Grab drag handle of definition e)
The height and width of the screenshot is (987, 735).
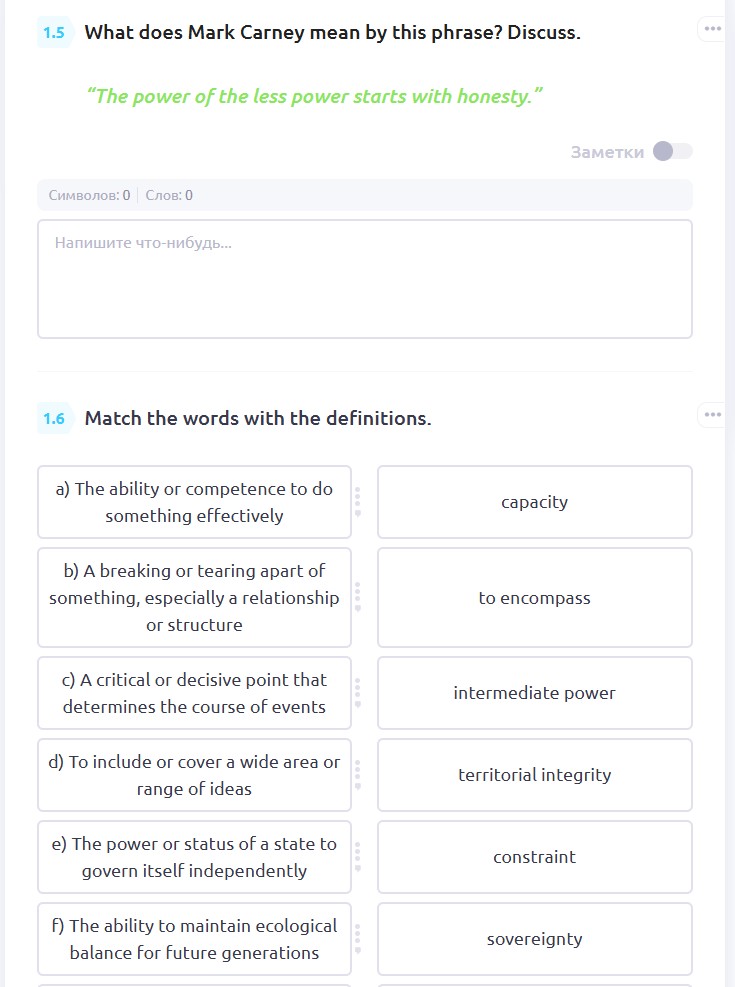click(358, 857)
